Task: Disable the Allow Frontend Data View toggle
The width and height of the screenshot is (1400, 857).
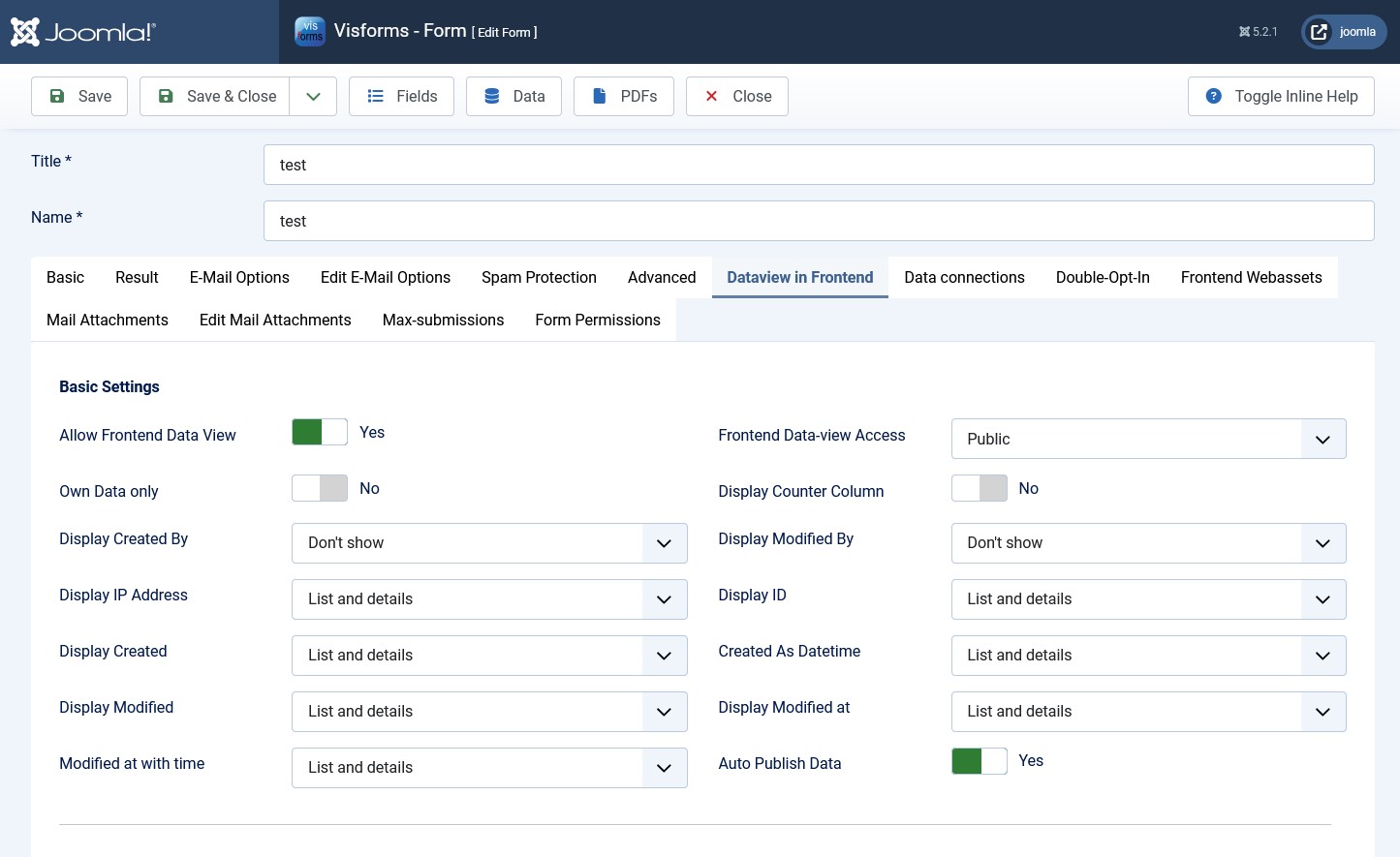Action: 320,432
